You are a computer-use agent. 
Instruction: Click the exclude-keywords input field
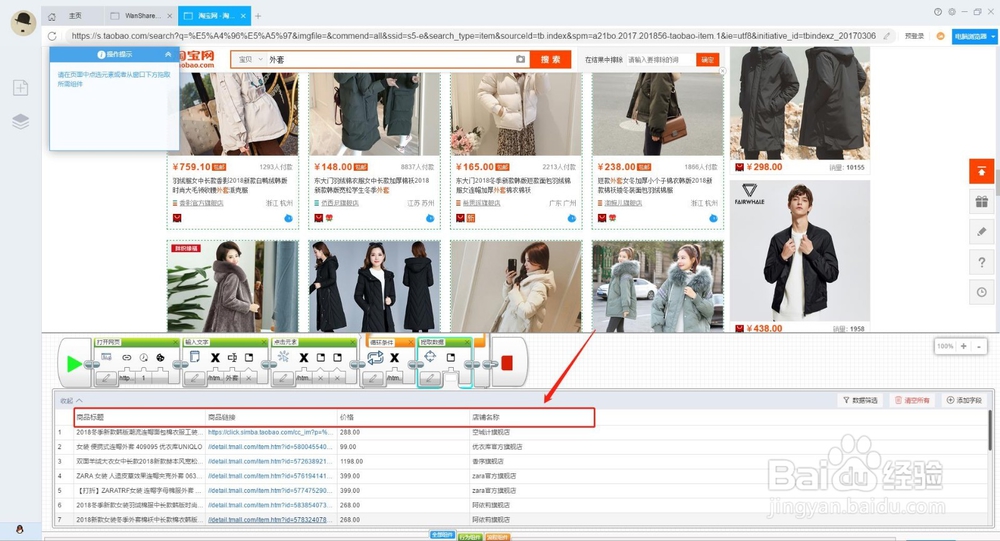(660, 59)
